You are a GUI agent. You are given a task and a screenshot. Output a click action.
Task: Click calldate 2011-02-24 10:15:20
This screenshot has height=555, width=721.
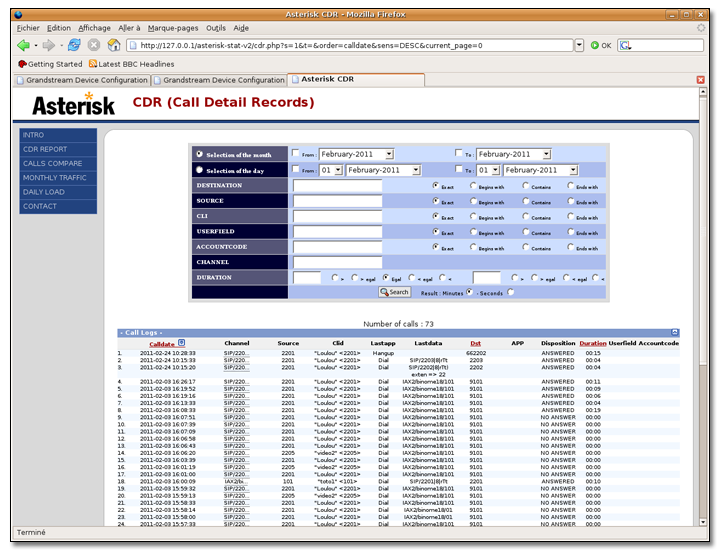(167, 367)
